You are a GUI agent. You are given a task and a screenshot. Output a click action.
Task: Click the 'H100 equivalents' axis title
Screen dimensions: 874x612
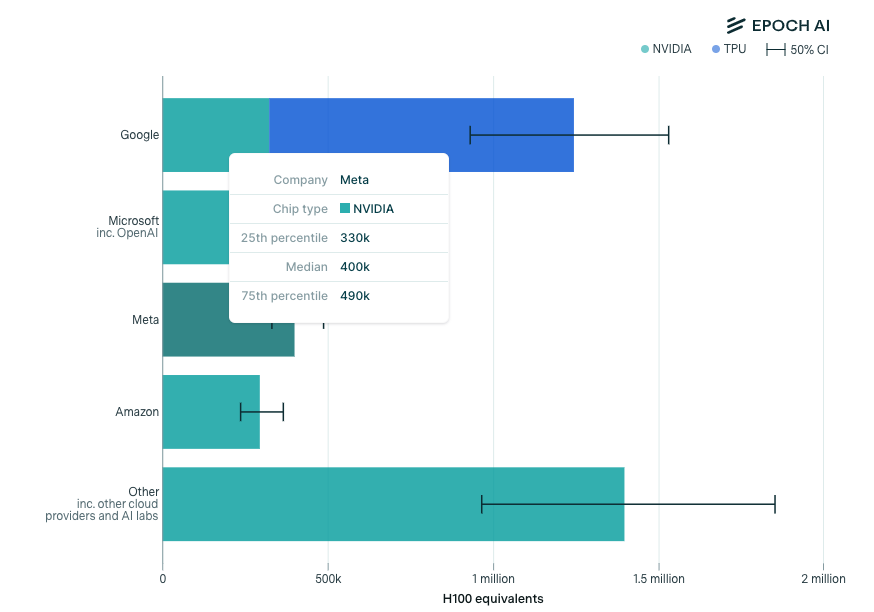[493, 599]
